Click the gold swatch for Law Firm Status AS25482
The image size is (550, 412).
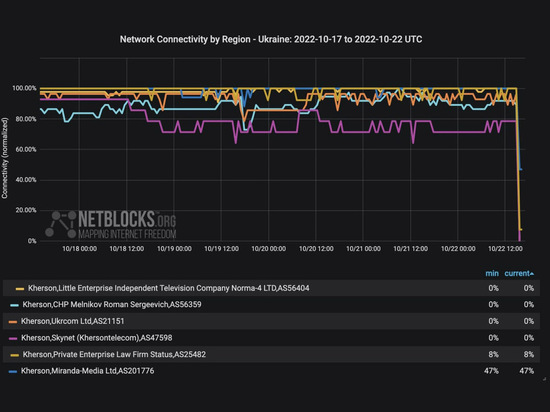[x=14, y=355]
